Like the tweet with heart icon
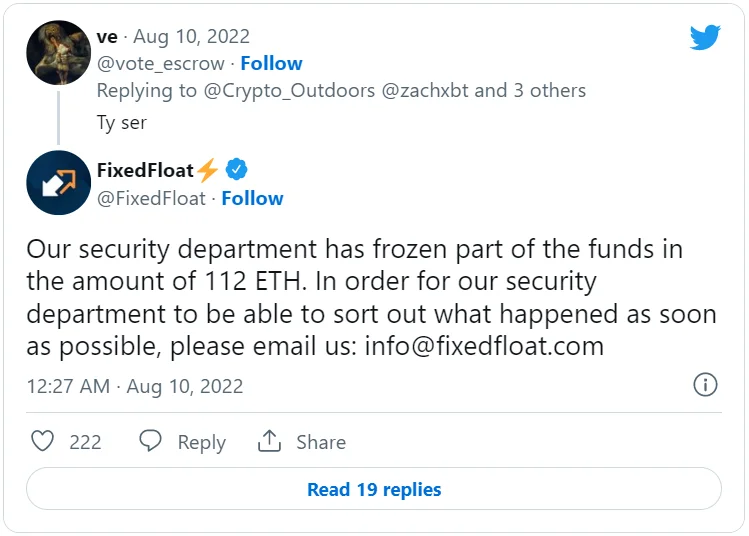Viewport: 749px width, 536px height. 42,441
